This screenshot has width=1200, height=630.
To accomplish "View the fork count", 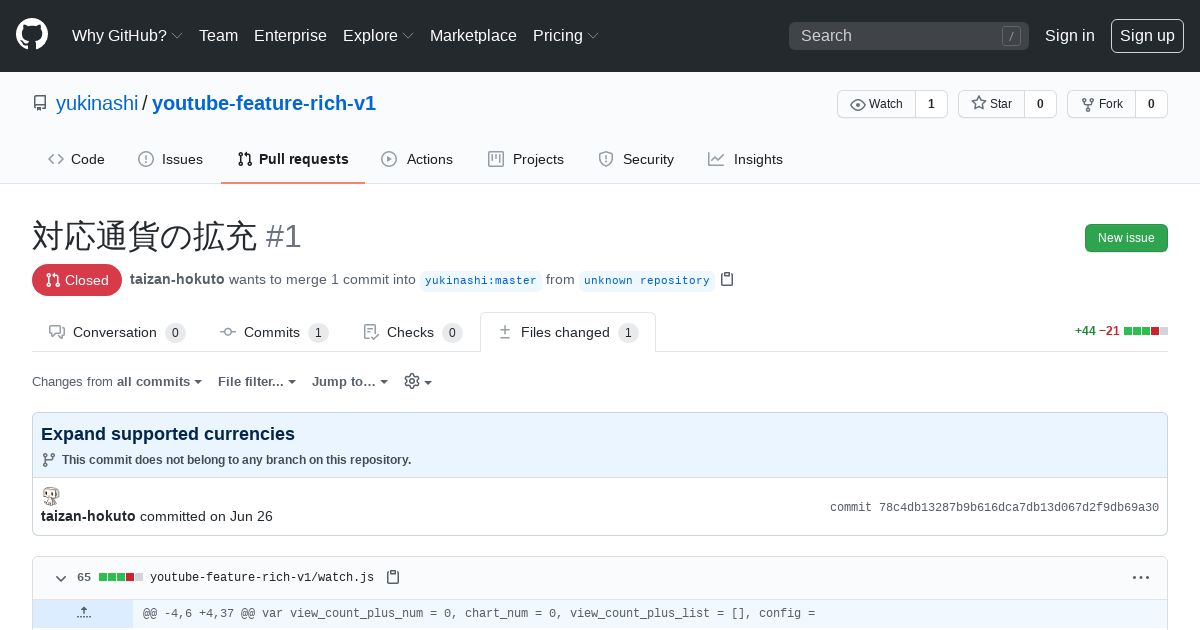I will click(x=1151, y=104).
